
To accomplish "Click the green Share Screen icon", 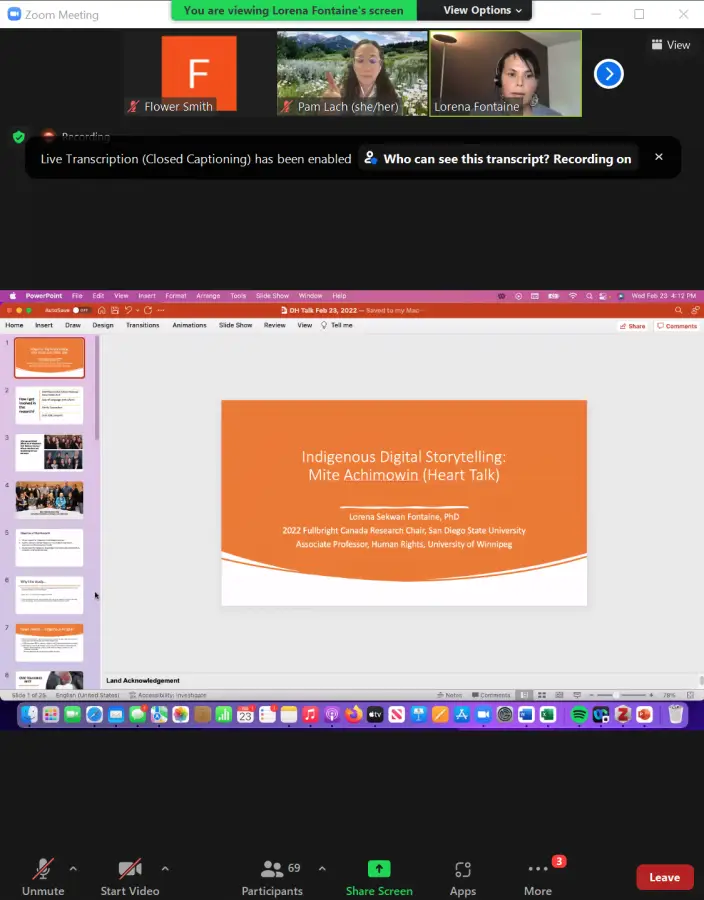I will click(379, 869).
